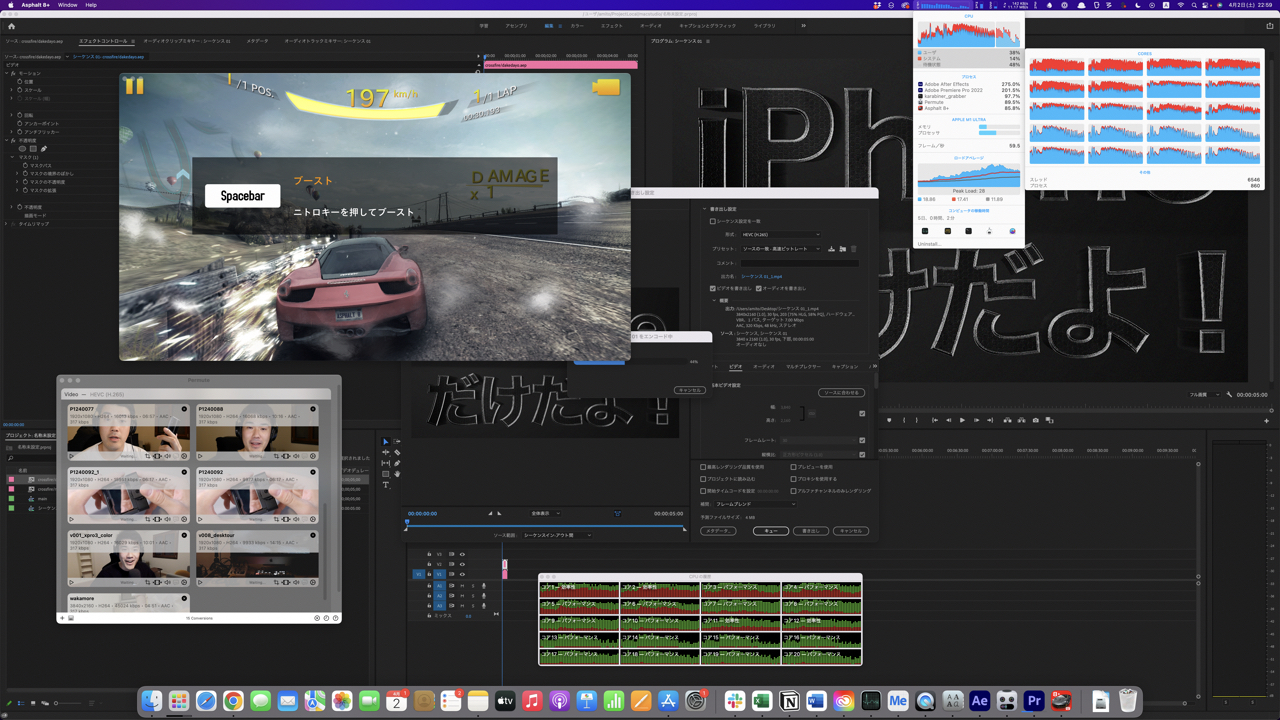Click the コメント comment input field
The height and width of the screenshot is (720, 1280).
800,263
